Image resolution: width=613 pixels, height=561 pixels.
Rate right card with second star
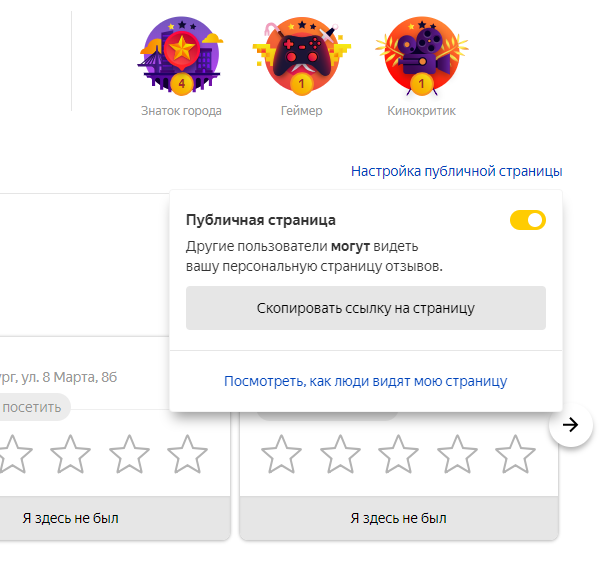coord(340,454)
